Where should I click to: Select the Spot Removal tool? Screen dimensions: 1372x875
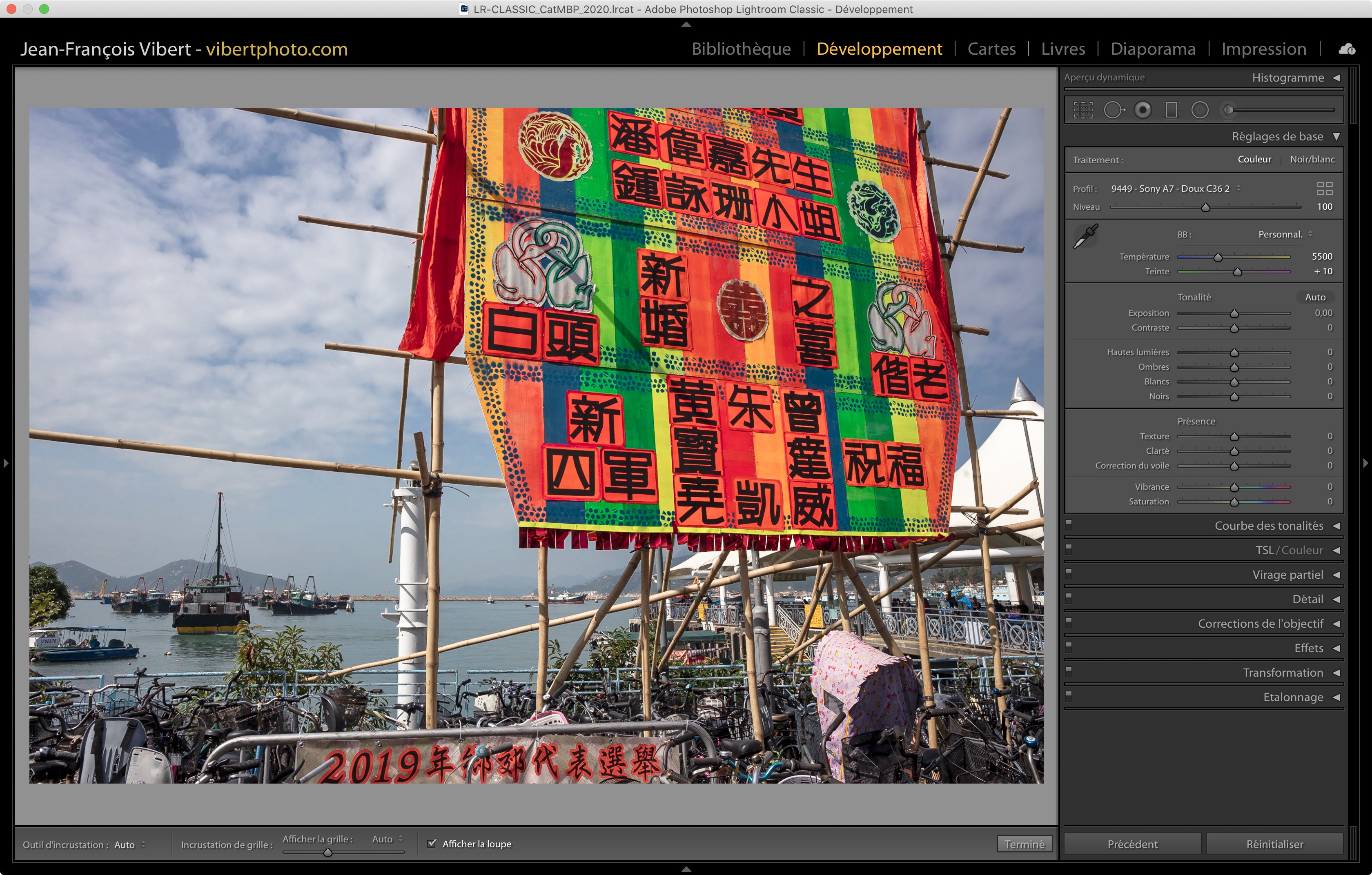tap(1114, 110)
